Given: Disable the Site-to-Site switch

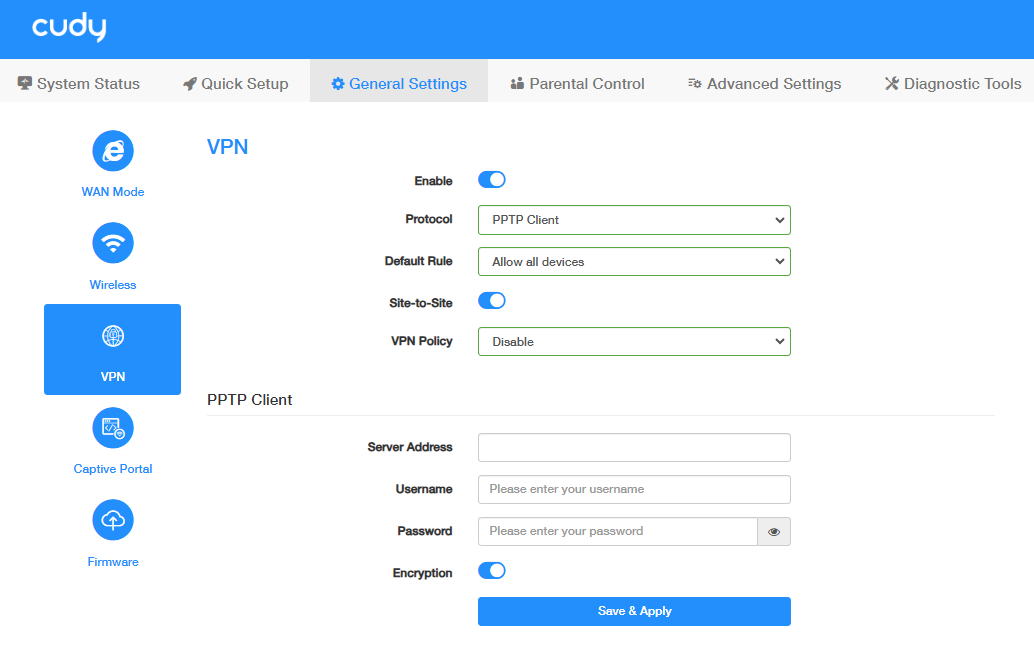Looking at the screenshot, I should (492, 300).
